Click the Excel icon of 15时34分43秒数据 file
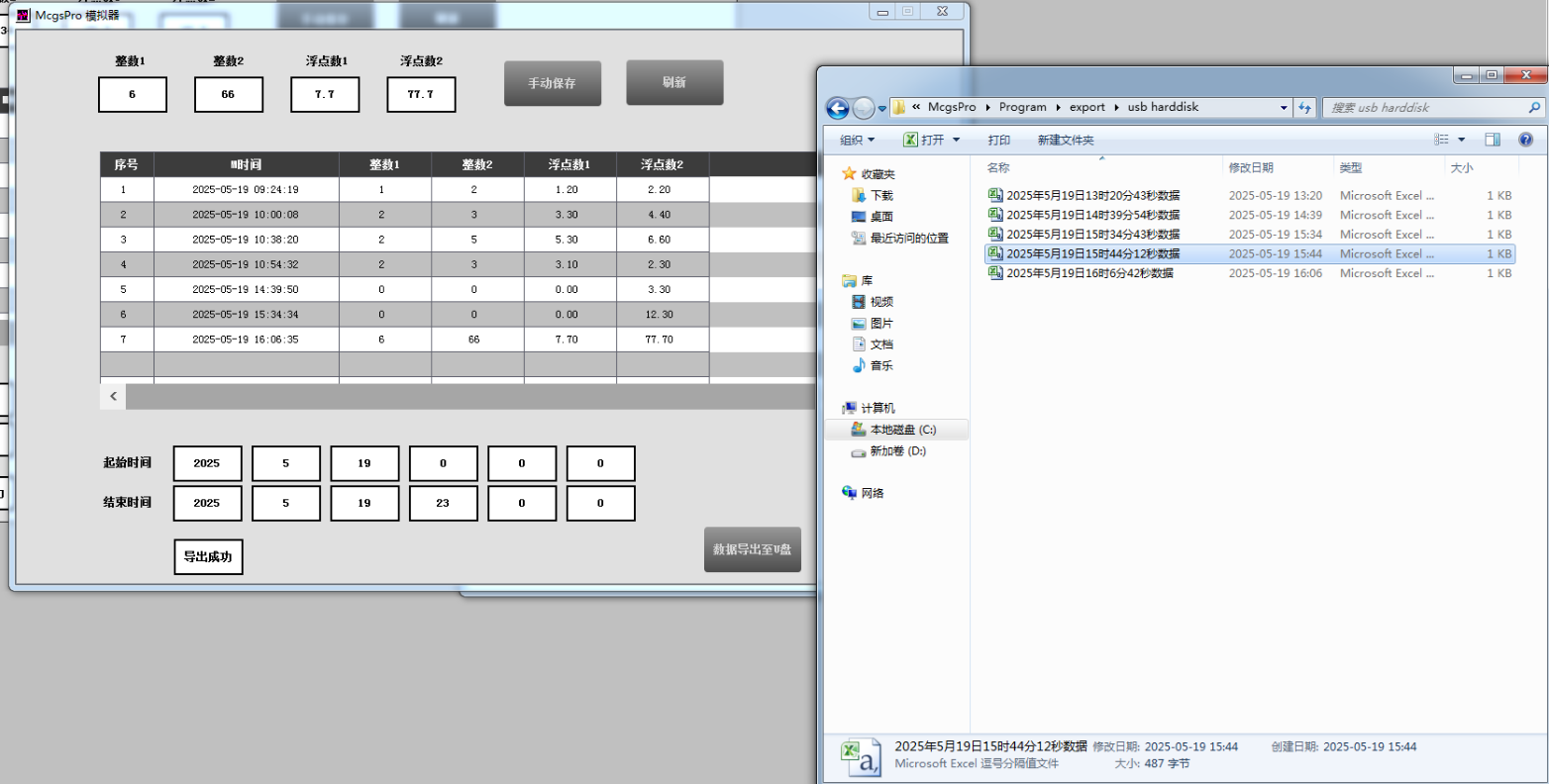This screenshot has width=1549, height=784. pos(995,235)
